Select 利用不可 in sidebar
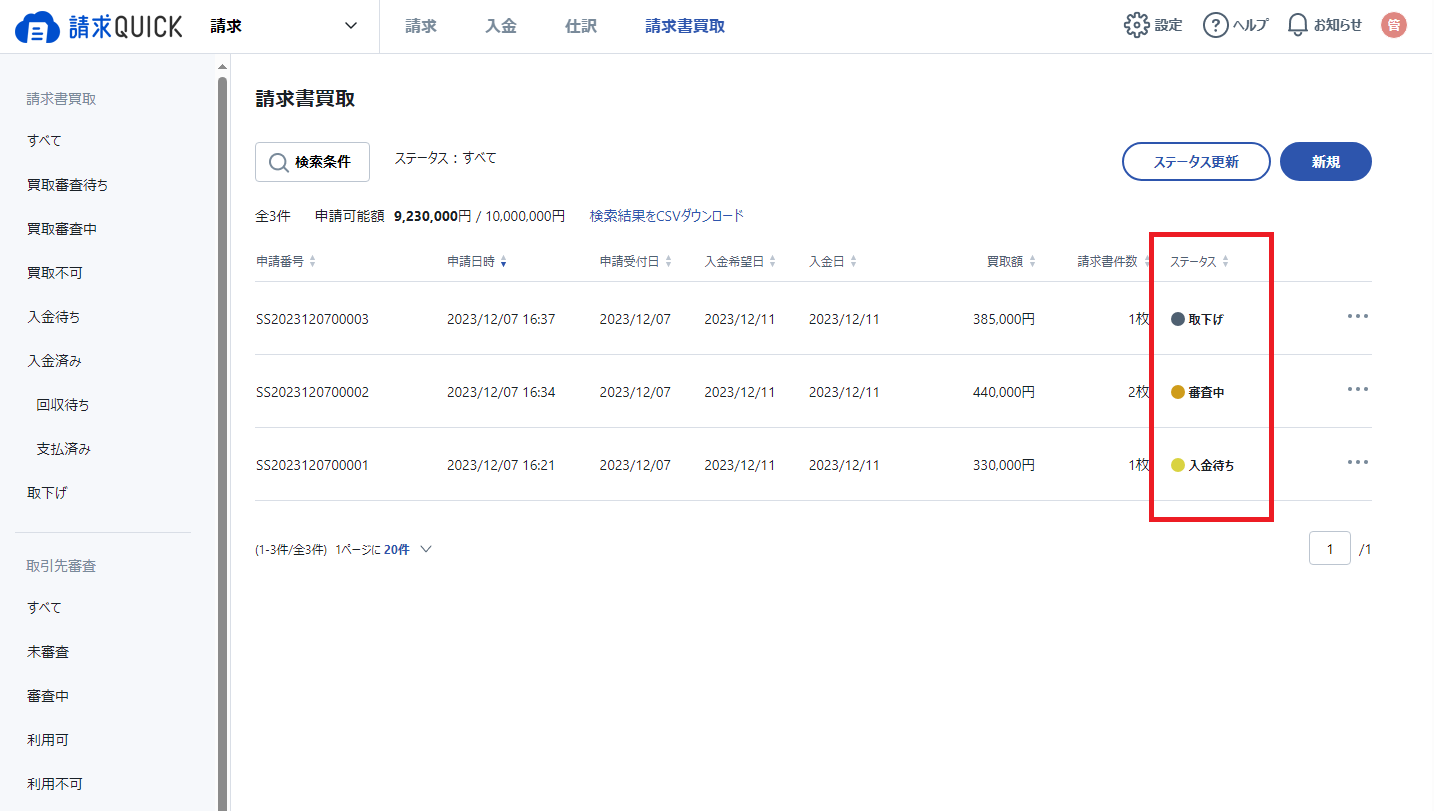The width and height of the screenshot is (1434, 811). pyautogui.click(x=54, y=784)
